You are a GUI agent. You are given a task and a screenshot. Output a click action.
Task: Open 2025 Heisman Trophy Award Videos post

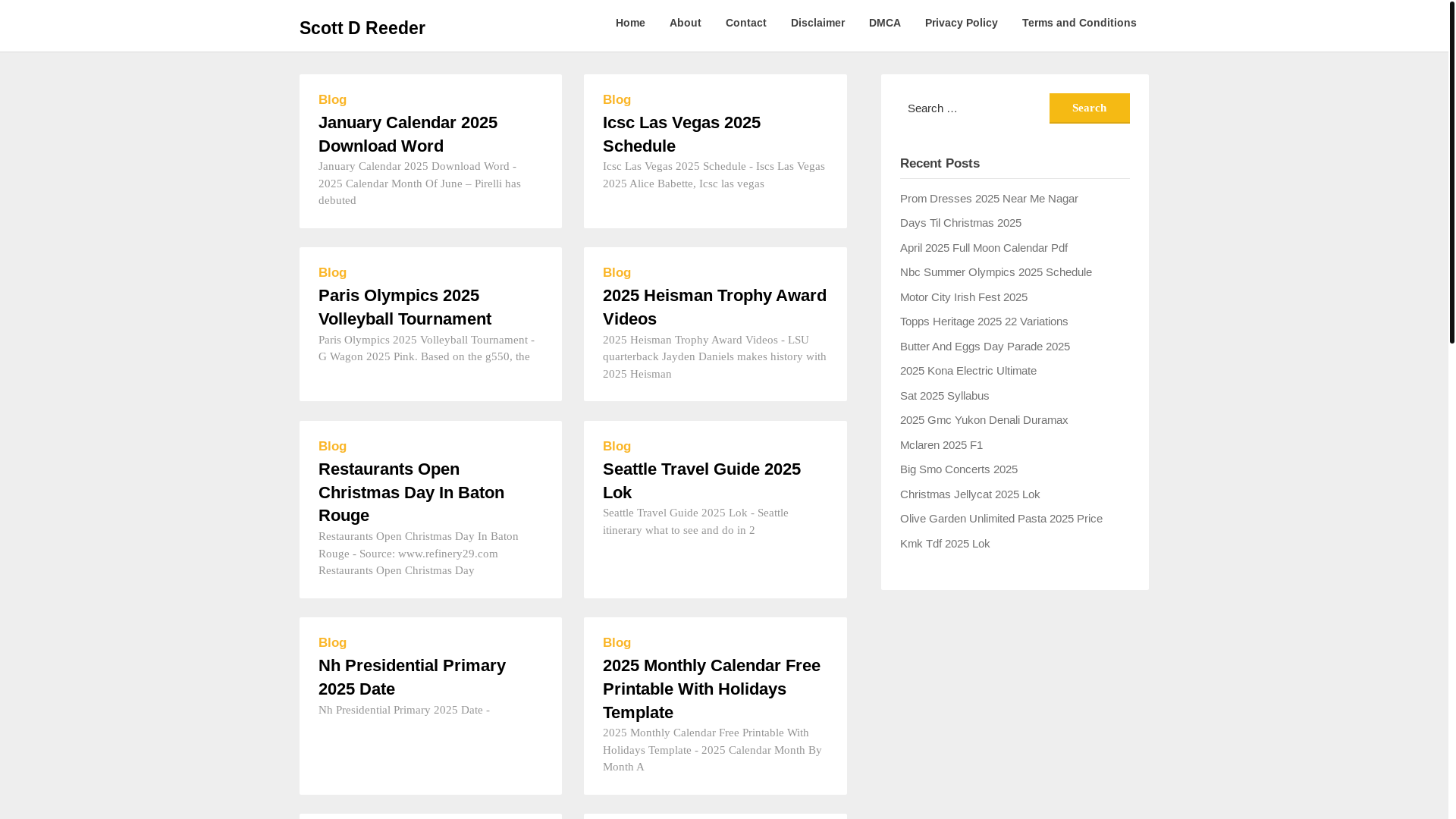(714, 307)
